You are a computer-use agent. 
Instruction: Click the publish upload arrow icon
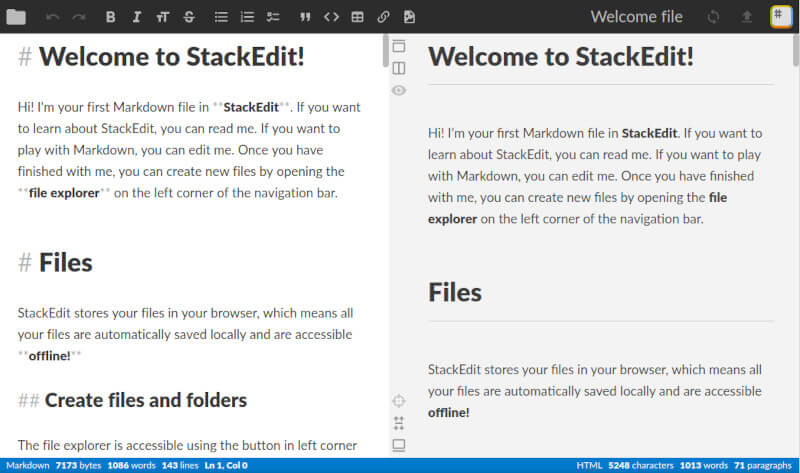[746, 17]
